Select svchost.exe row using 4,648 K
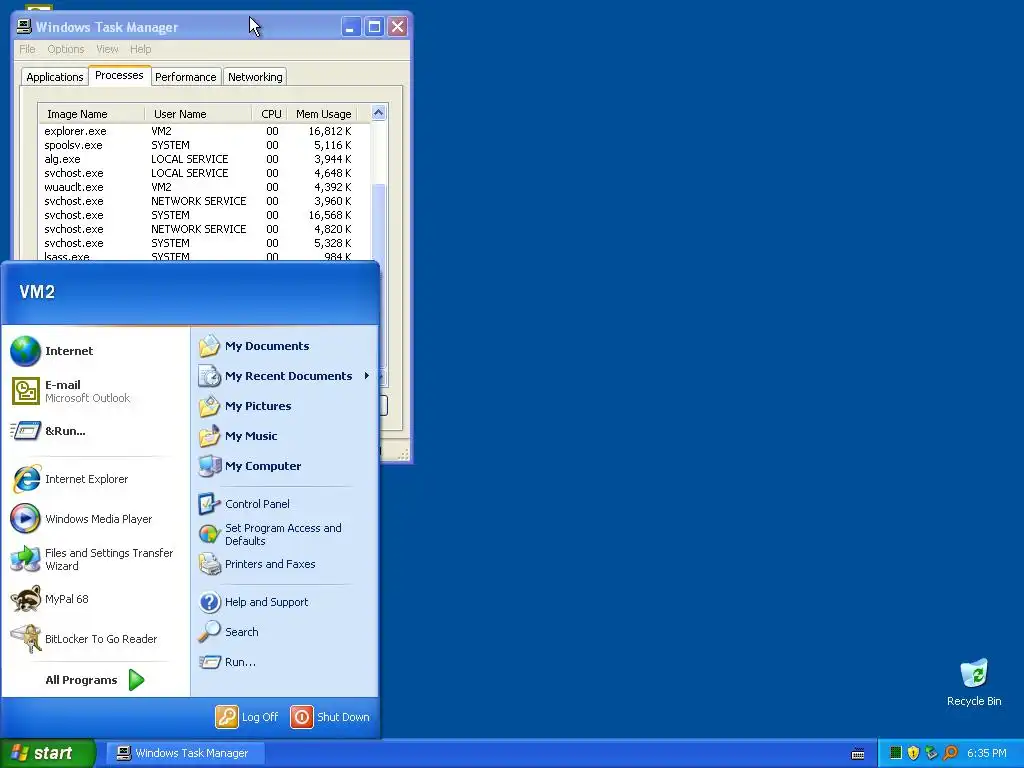 point(204,173)
